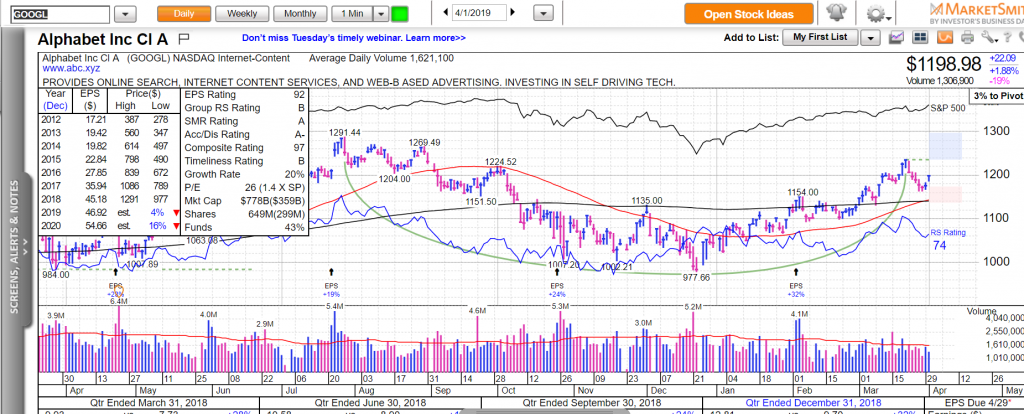Click the flag icon beside Alphabet Inc
The image size is (1024, 414).
click(x=182, y=38)
